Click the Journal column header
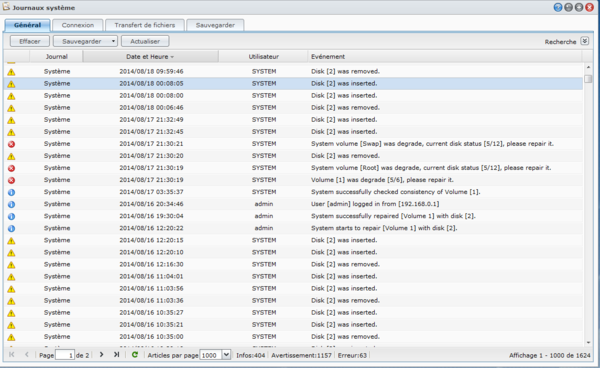 coord(56,57)
